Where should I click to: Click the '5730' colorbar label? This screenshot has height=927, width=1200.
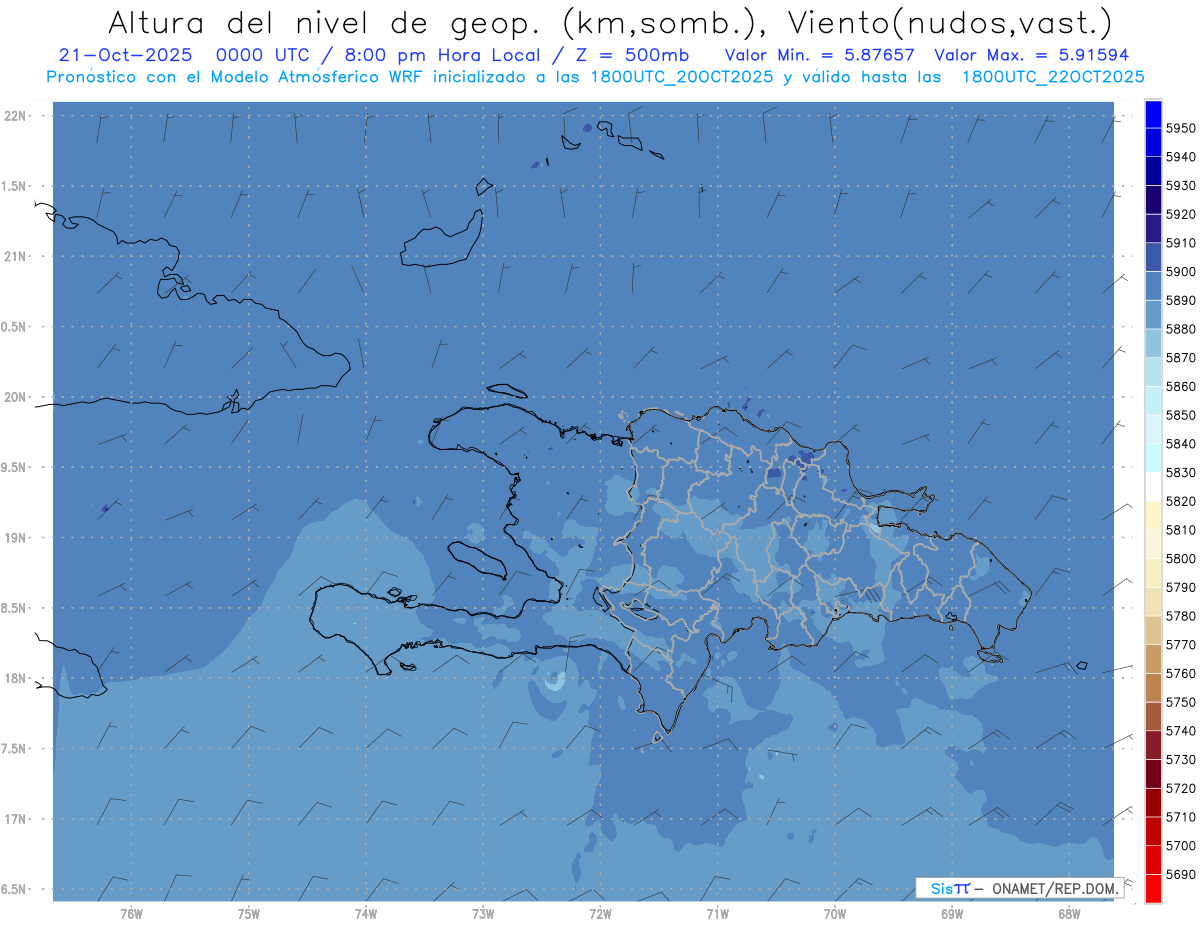click(1181, 760)
